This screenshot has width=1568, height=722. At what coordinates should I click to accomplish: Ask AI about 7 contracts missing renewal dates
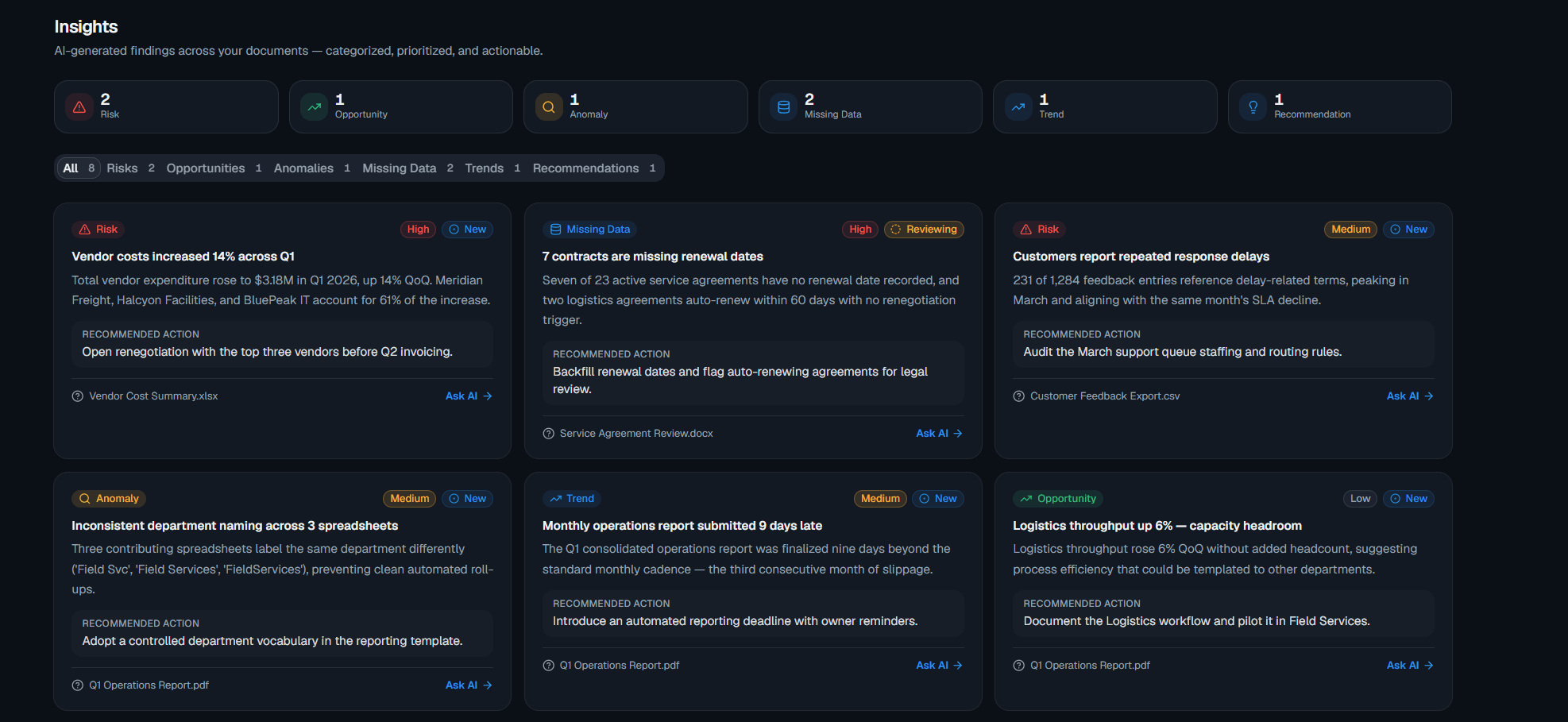click(x=939, y=434)
